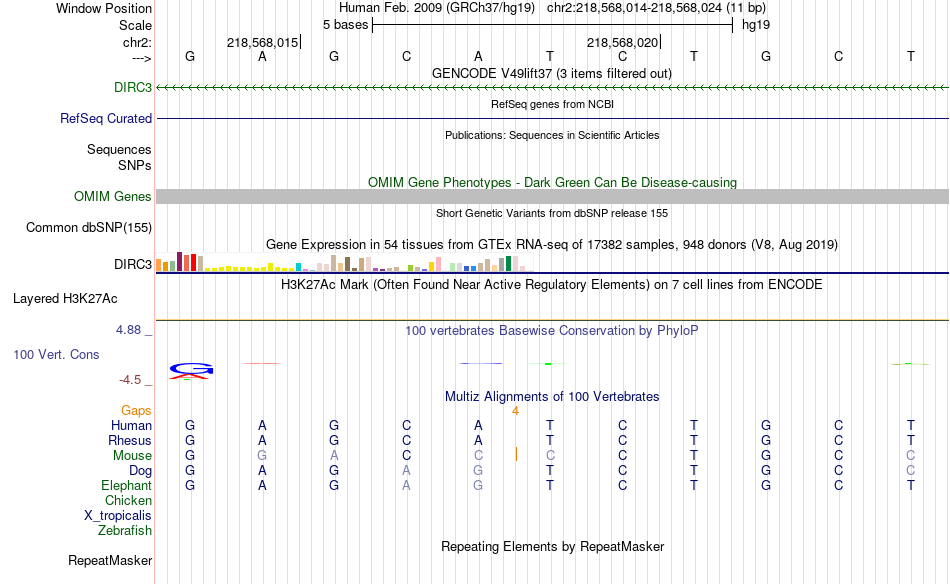Click the 4.88 PhyloP upper scale value

[x=128, y=330]
